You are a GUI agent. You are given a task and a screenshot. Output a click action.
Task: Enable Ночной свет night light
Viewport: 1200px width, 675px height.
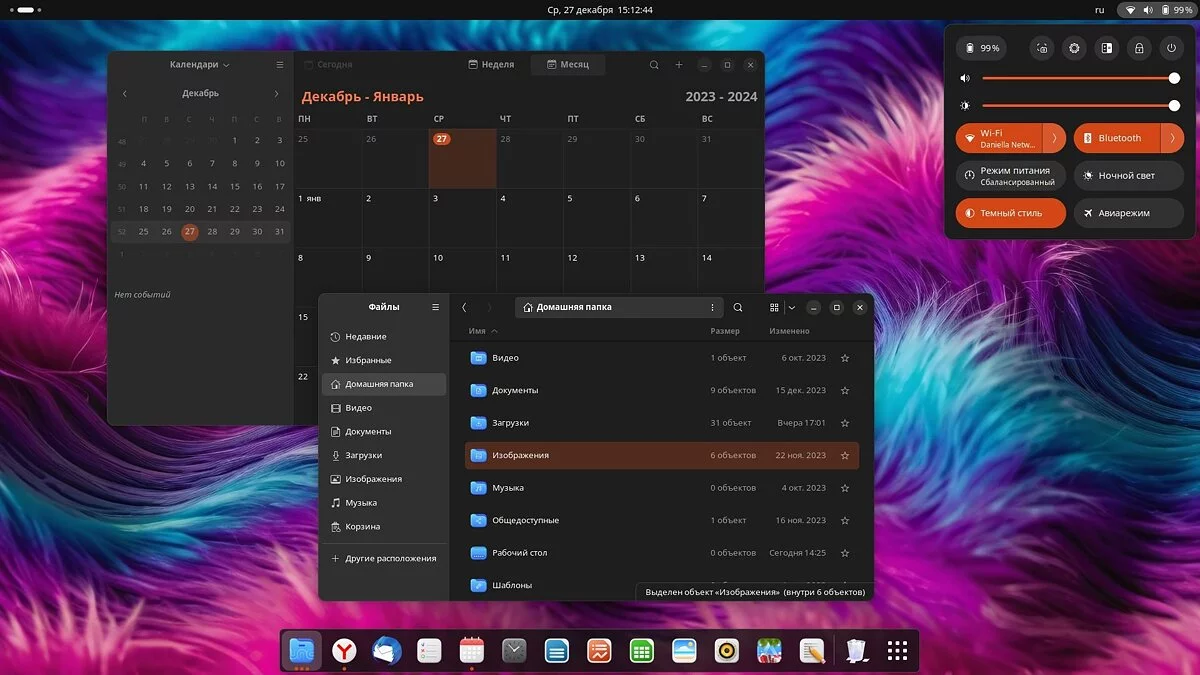click(1128, 176)
